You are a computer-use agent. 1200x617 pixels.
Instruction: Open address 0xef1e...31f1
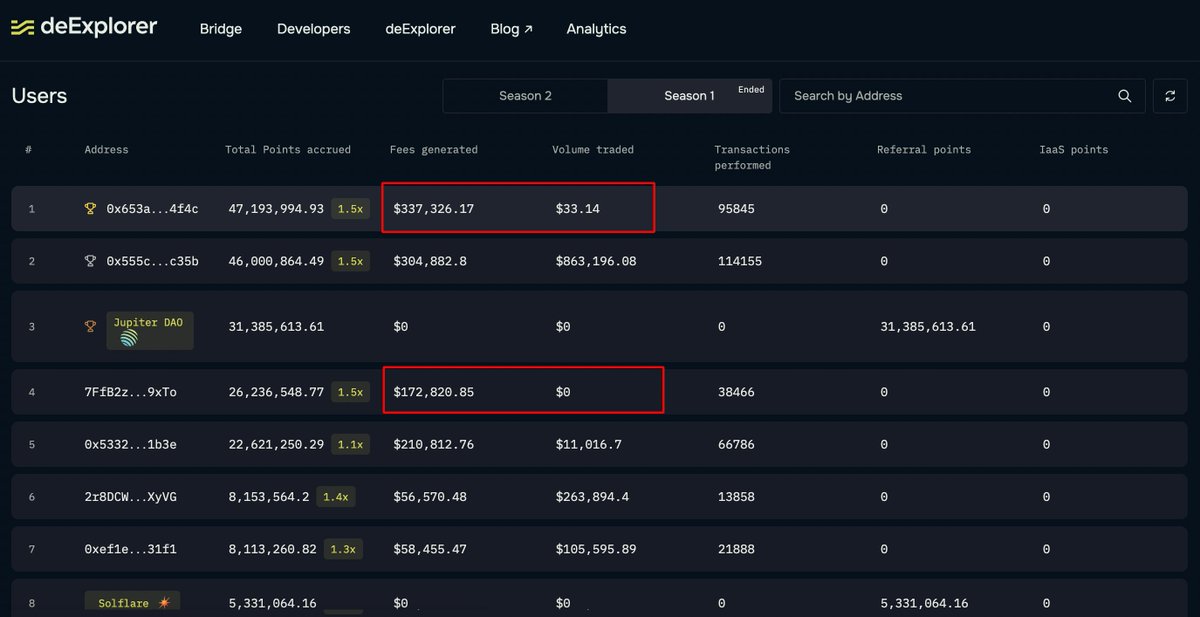(x=130, y=548)
